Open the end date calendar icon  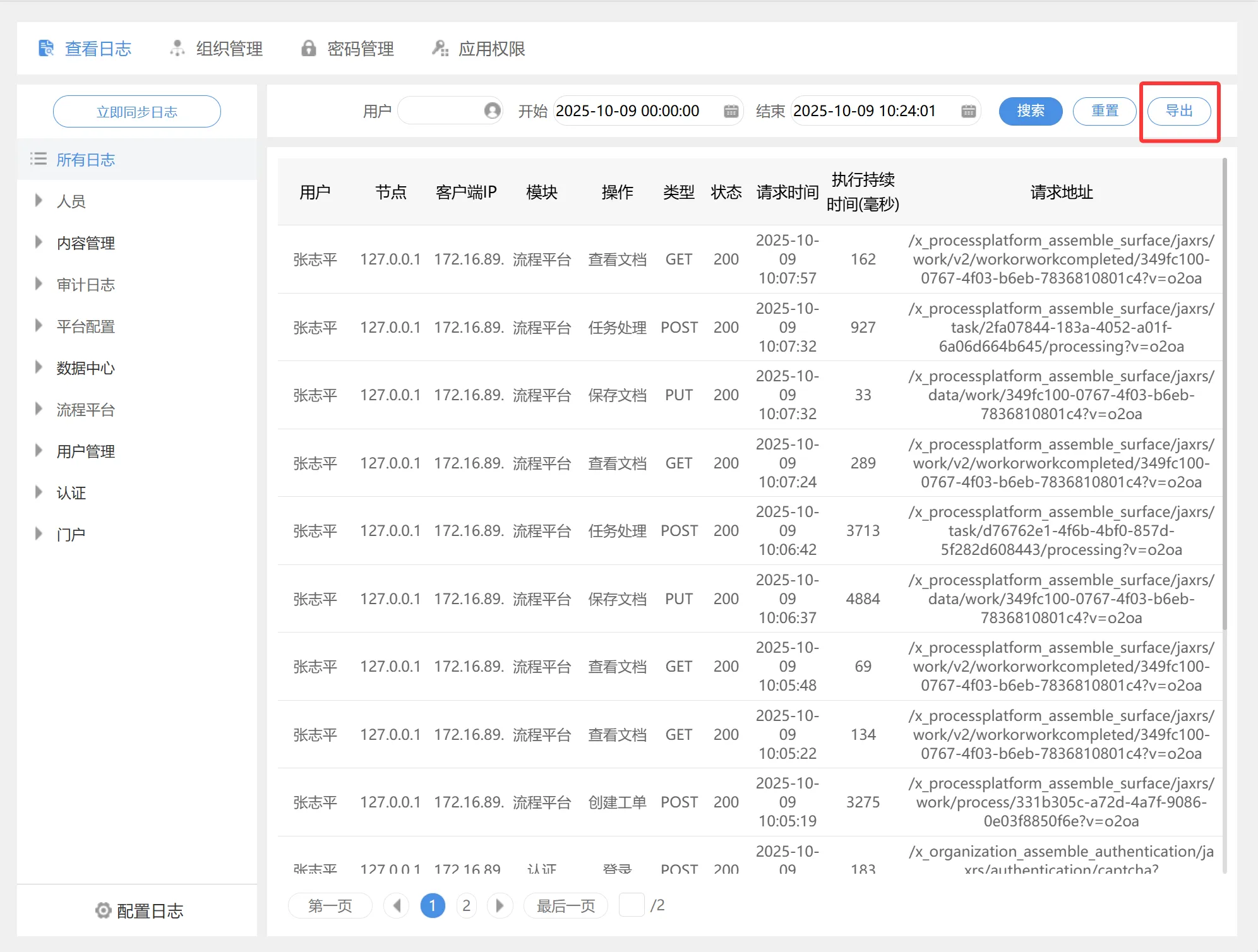click(968, 111)
